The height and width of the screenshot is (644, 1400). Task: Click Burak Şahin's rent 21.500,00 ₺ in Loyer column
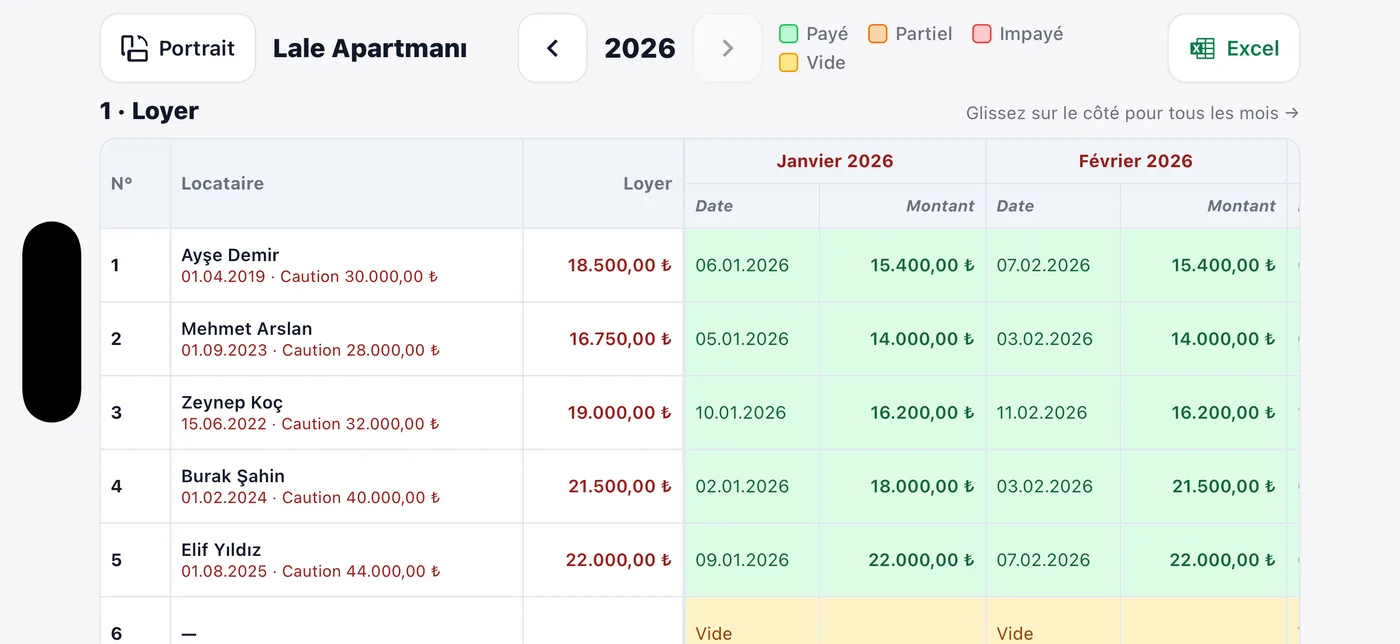pos(620,486)
